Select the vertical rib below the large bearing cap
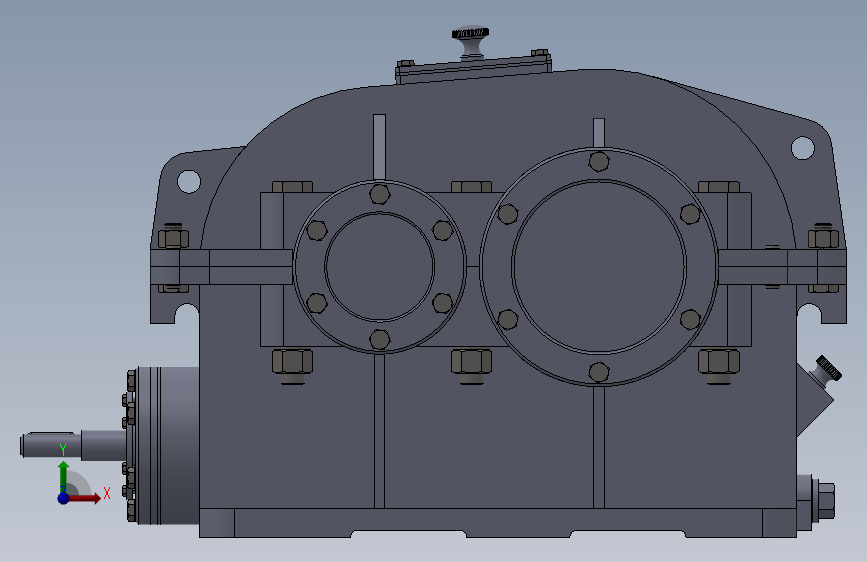The height and width of the screenshot is (562, 867). [x=599, y=447]
